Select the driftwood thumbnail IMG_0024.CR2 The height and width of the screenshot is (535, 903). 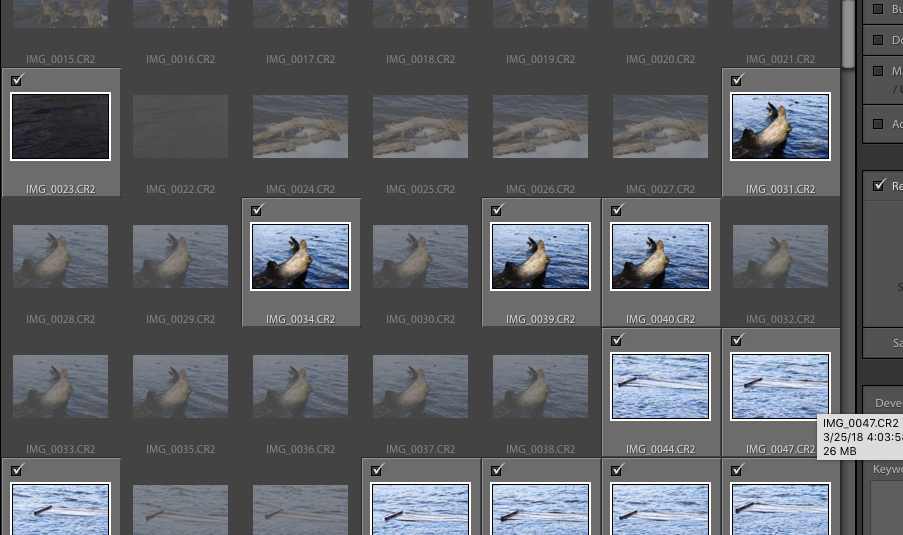point(300,126)
